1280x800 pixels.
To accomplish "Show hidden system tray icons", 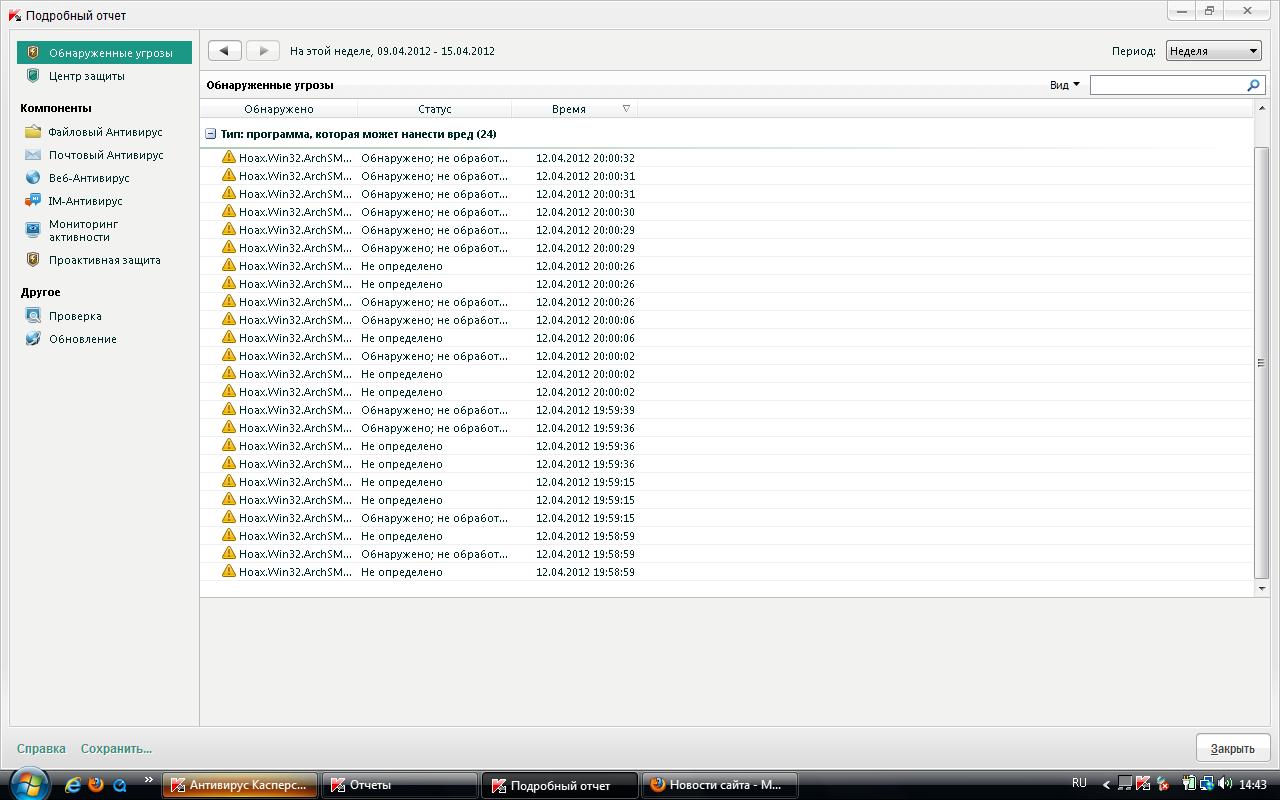I will pyautogui.click(x=1105, y=785).
